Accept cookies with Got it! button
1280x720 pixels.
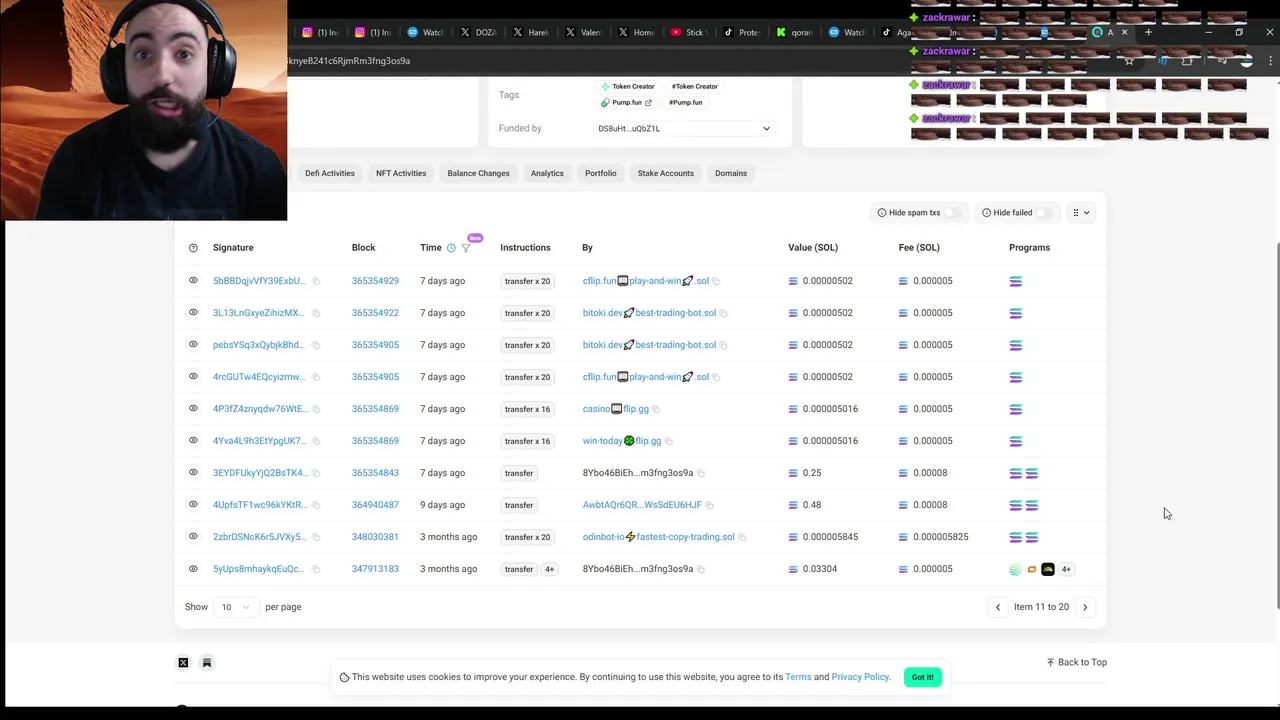(x=922, y=677)
